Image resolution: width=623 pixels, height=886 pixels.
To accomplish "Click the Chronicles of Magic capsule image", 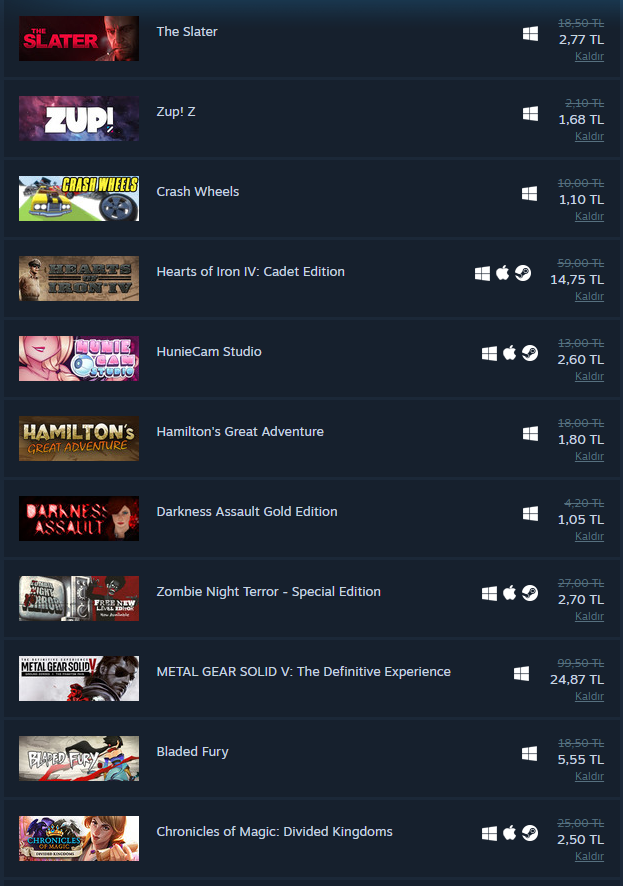I will (79, 838).
